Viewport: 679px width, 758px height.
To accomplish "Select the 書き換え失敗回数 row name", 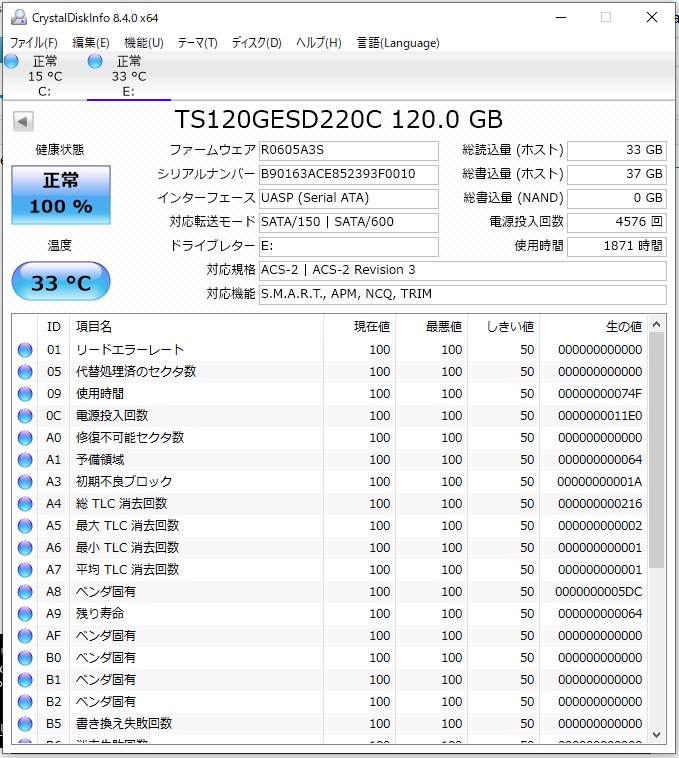I will tap(124, 724).
